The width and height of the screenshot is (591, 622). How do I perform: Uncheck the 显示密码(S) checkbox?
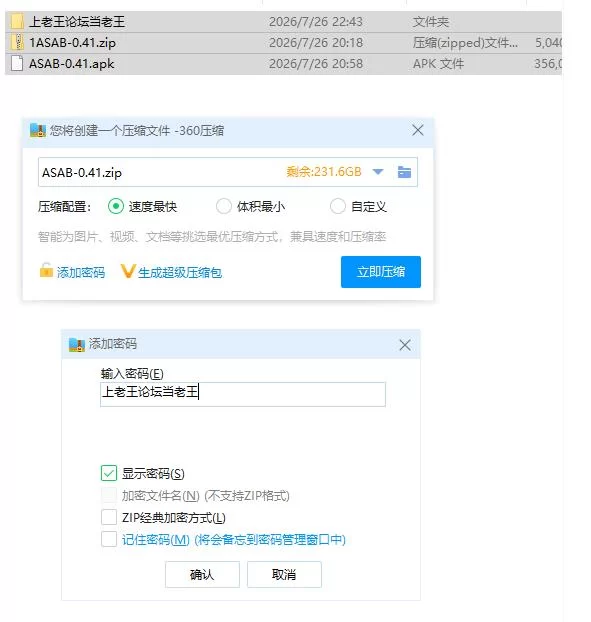(x=109, y=473)
